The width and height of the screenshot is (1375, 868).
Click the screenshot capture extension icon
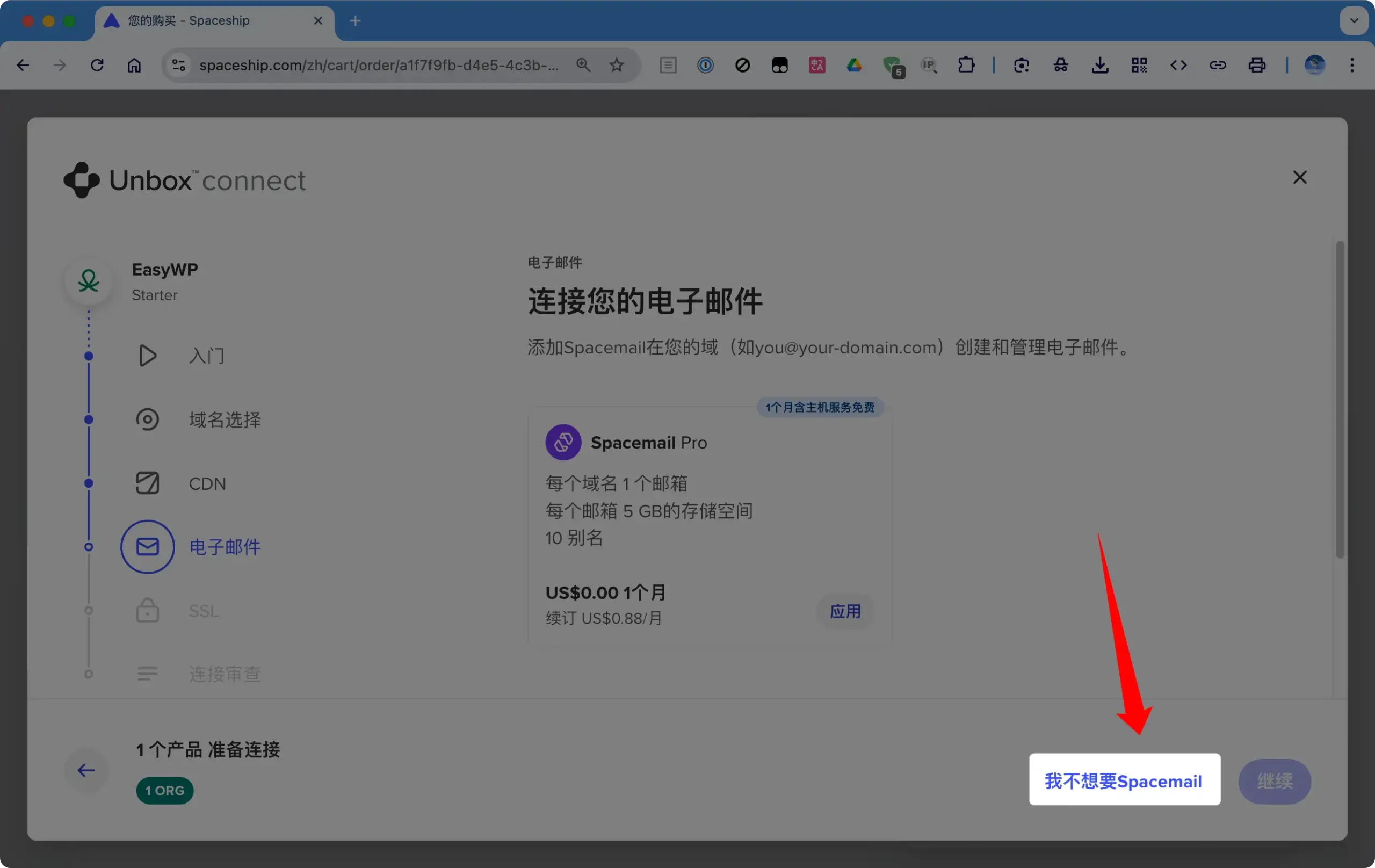[x=1022, y=65]
